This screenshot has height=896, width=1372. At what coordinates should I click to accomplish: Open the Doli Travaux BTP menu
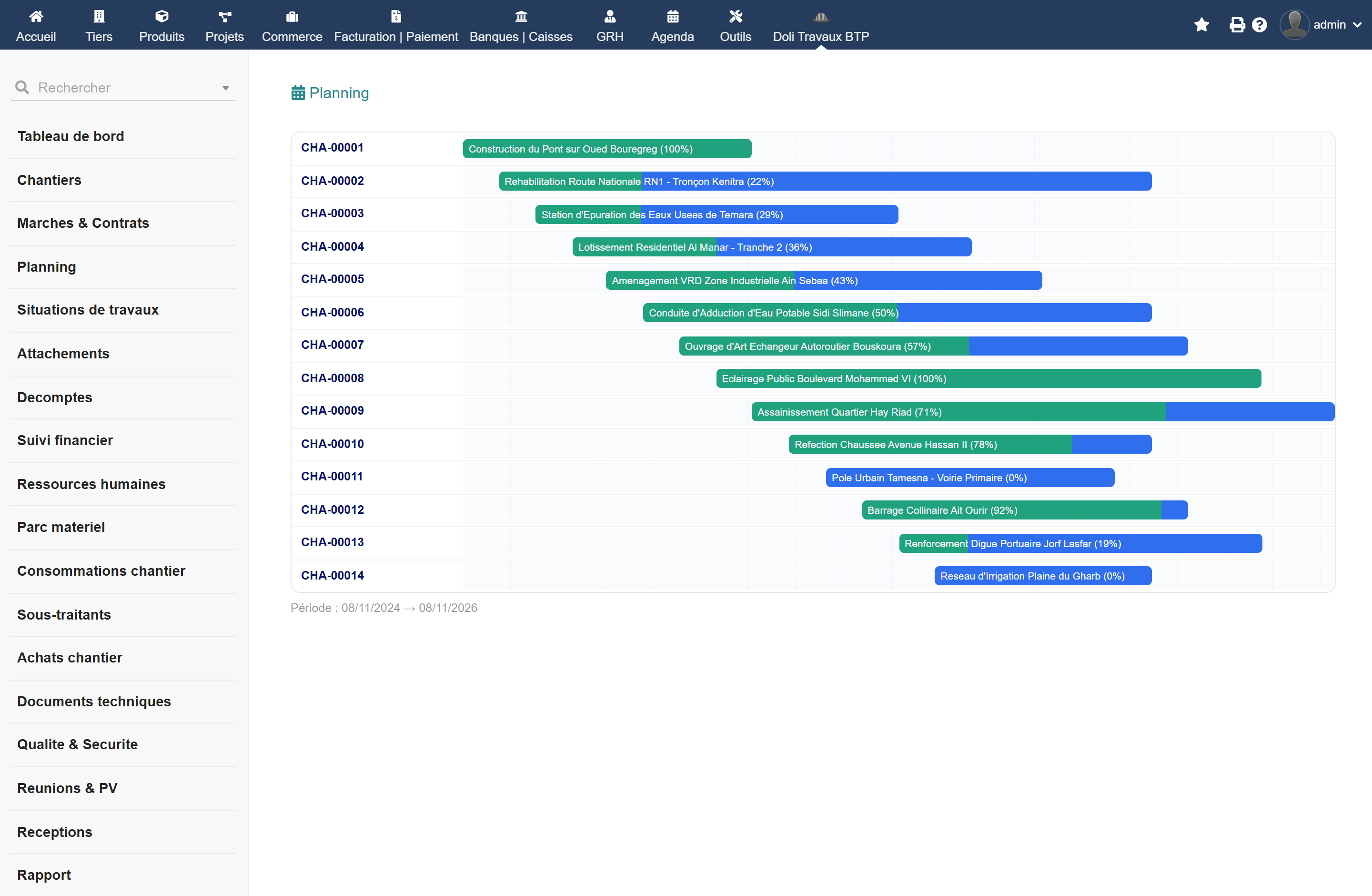click(820, 25)
